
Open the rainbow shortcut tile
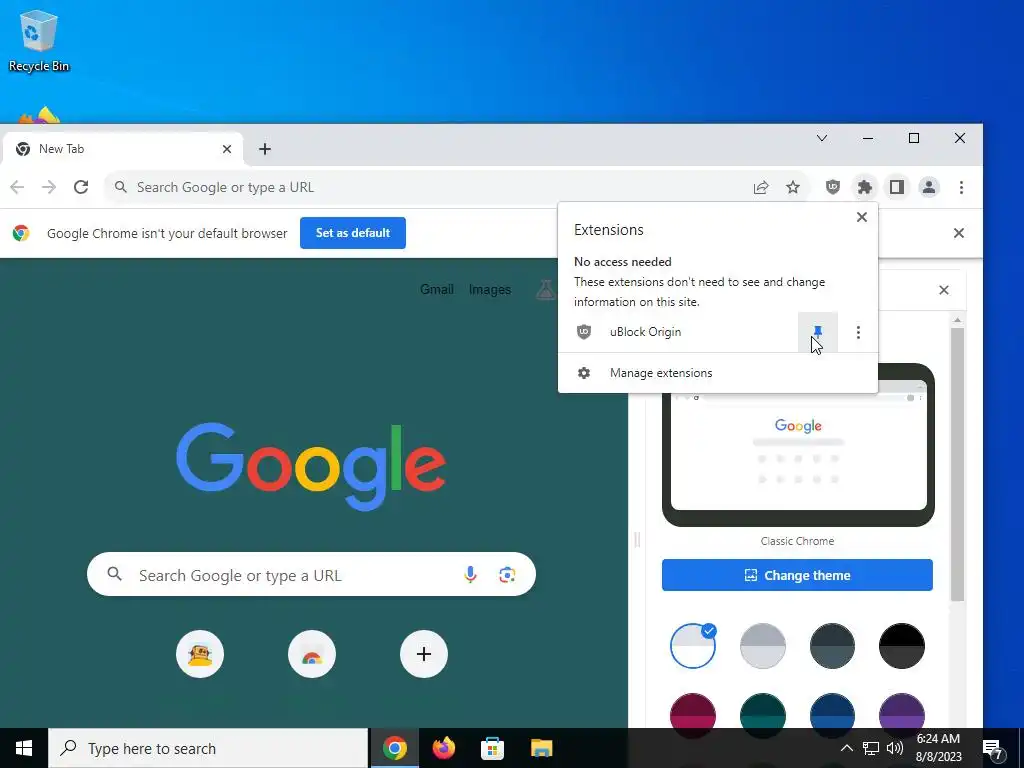[x=312, y=654]
